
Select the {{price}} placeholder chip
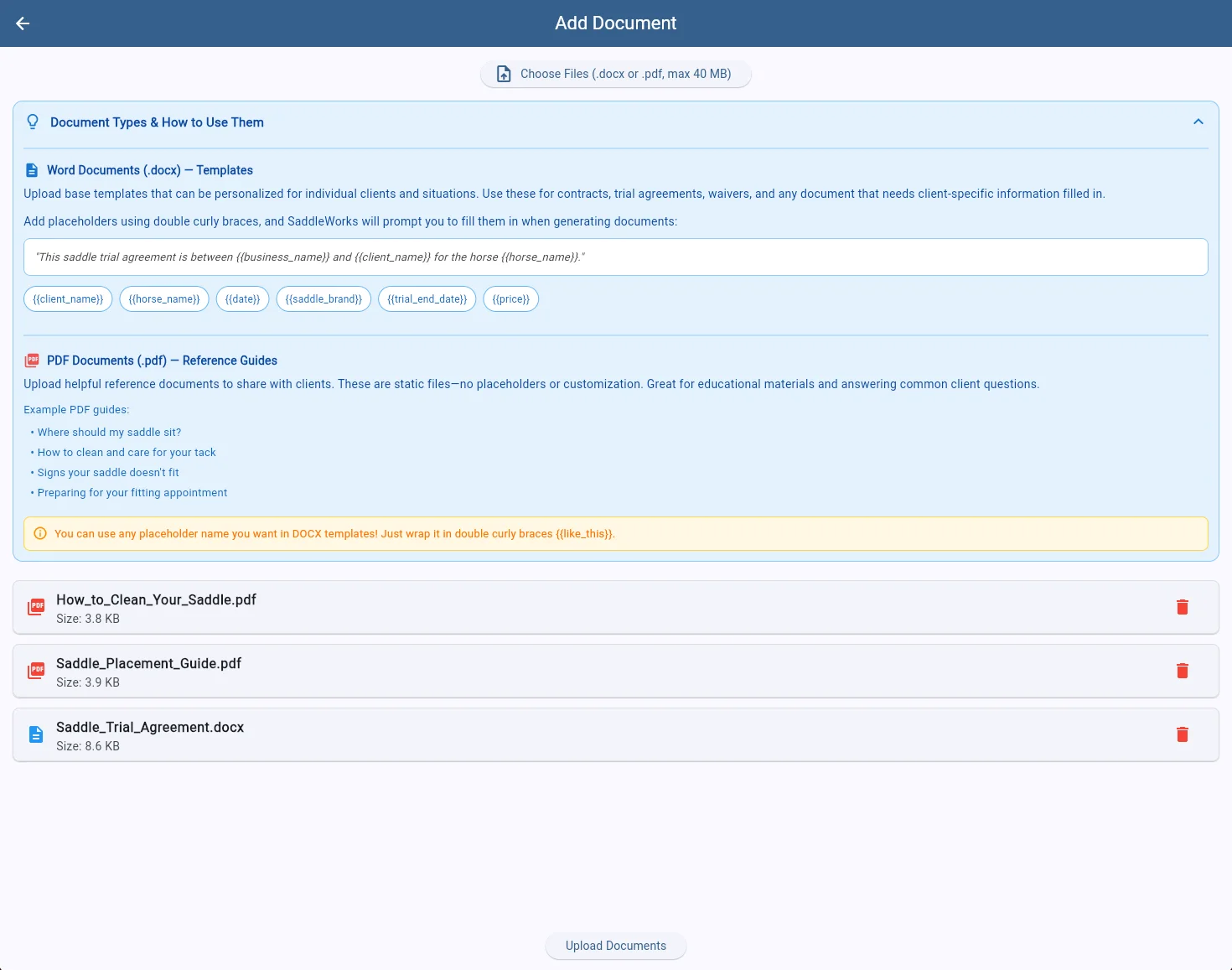point(510,298)
